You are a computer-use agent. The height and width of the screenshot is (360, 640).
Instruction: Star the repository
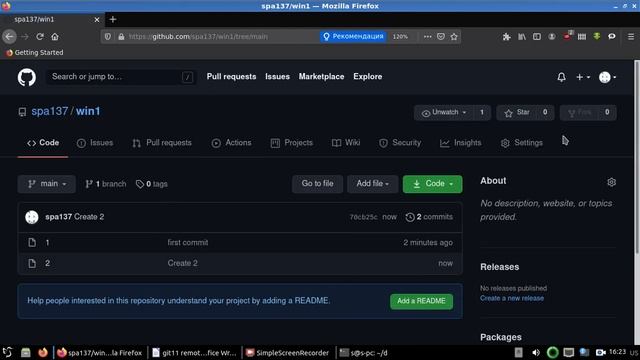(x=517, y=113)
